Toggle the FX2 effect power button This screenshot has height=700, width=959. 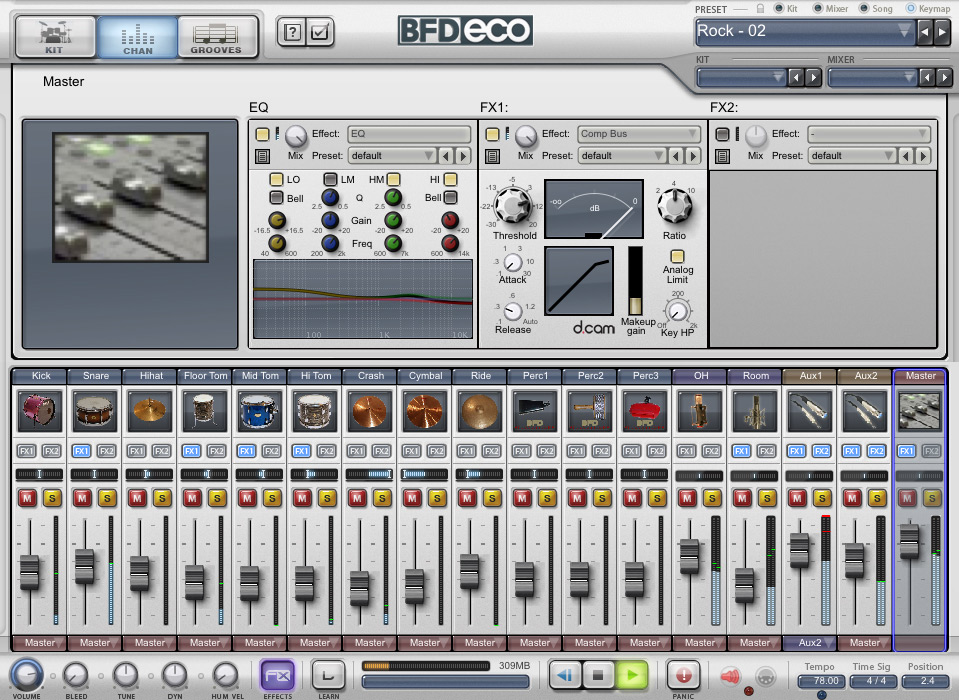tap(722, 134)
